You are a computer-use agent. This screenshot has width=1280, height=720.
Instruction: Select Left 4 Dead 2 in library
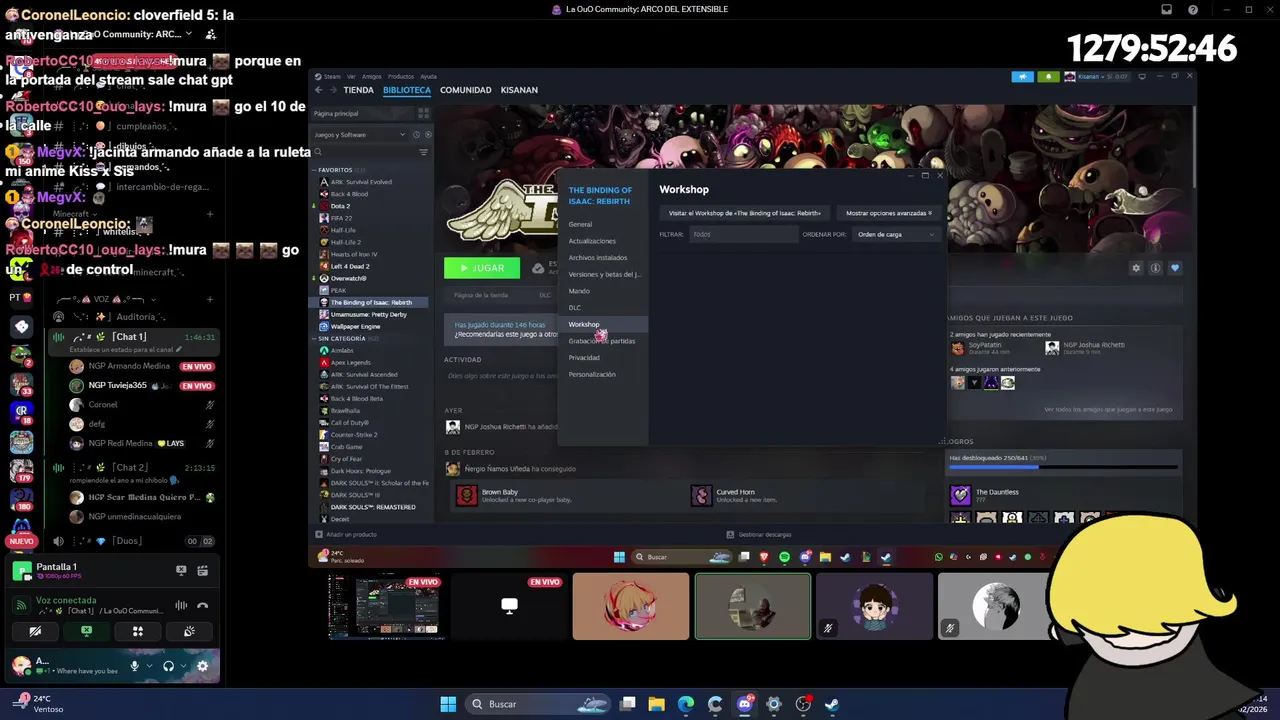pos(349,266)
